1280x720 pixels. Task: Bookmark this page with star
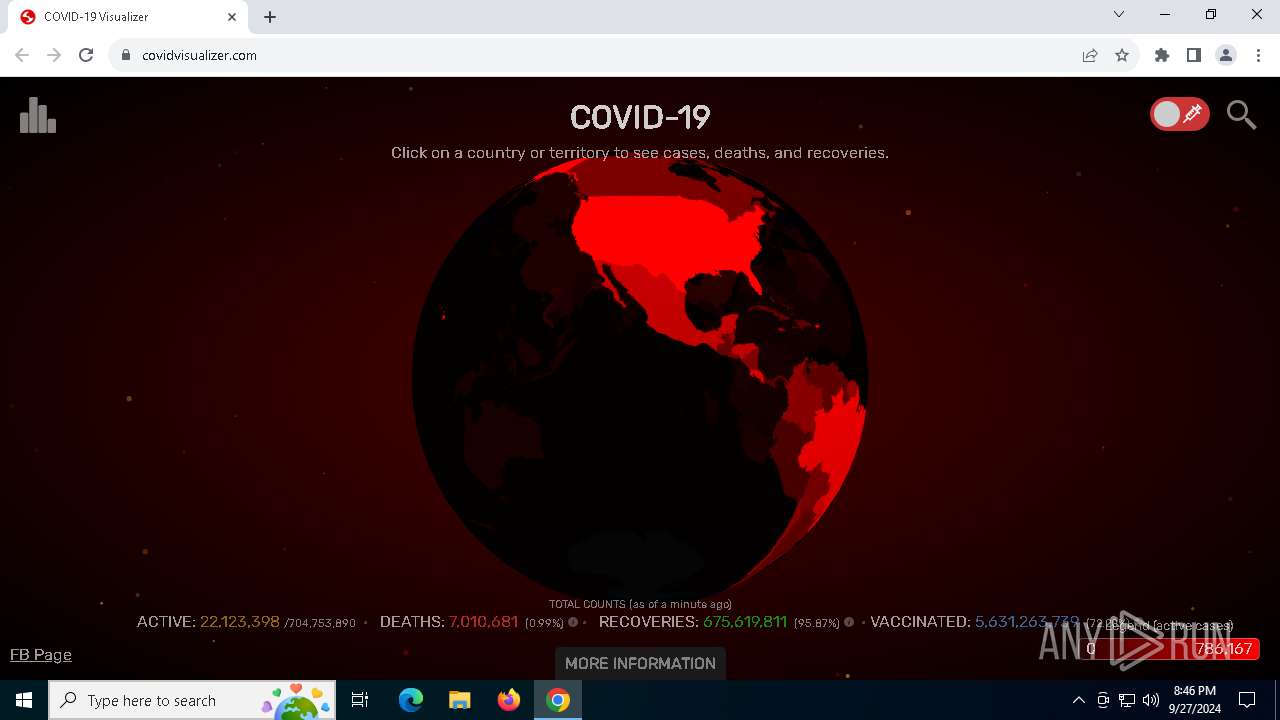click(x=1122, y=55)
